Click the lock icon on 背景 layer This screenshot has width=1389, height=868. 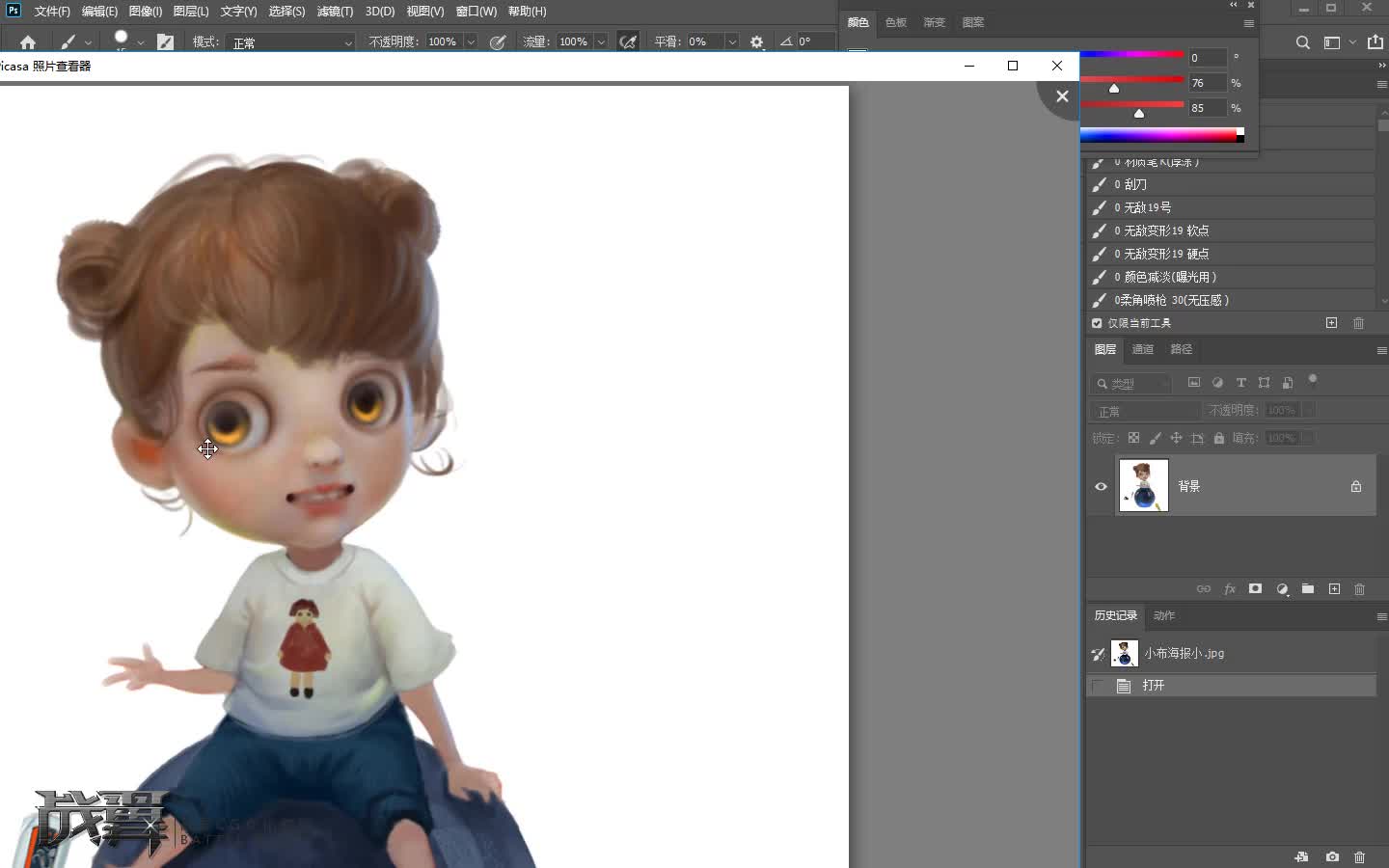coord(1356,487)
